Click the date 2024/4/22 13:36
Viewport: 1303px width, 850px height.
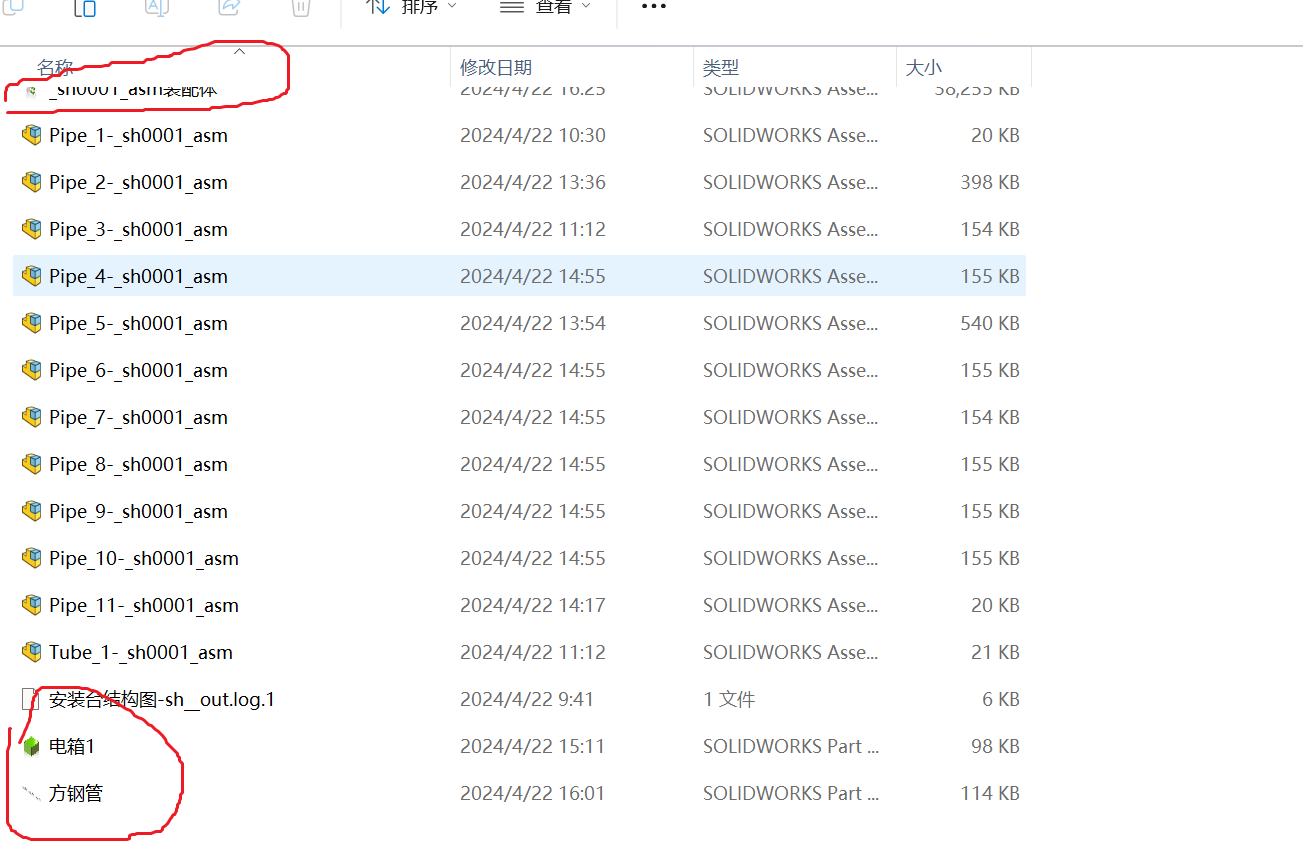(x=533, y=182)
